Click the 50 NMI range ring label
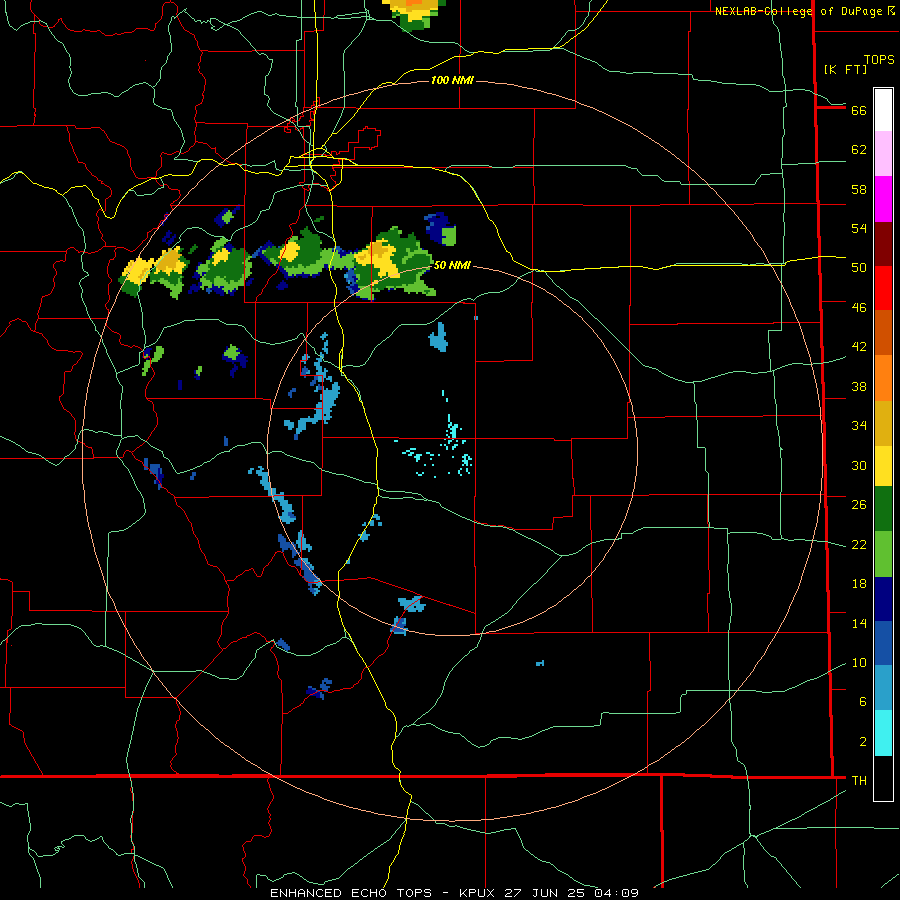This screenshot has width=900, height=900. 452,265
